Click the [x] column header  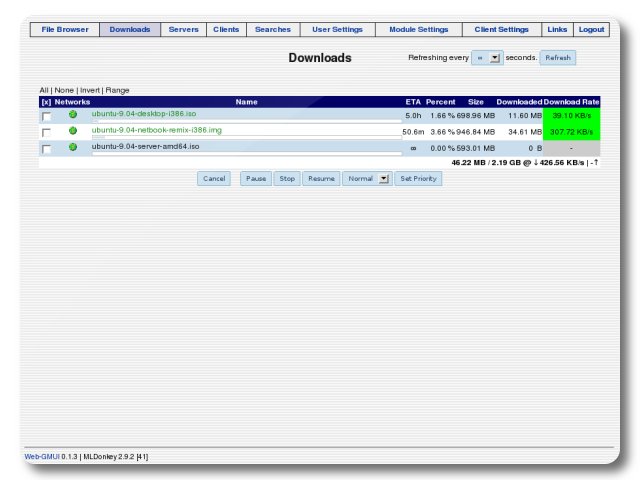coord(46,102)
